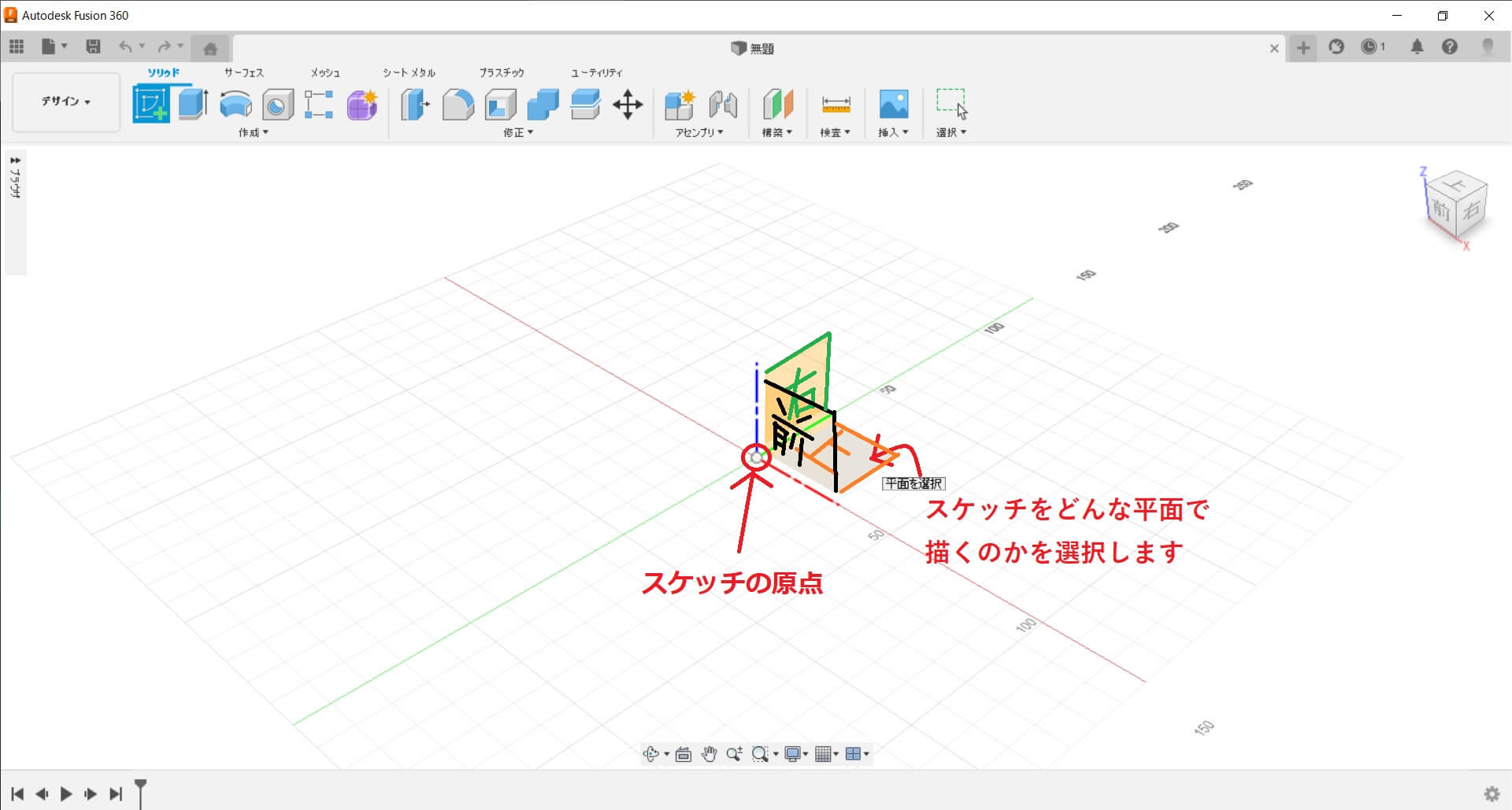1512x810 pixels.
Task: Switch to the サーフェス tab
Action: click(244, 72)
